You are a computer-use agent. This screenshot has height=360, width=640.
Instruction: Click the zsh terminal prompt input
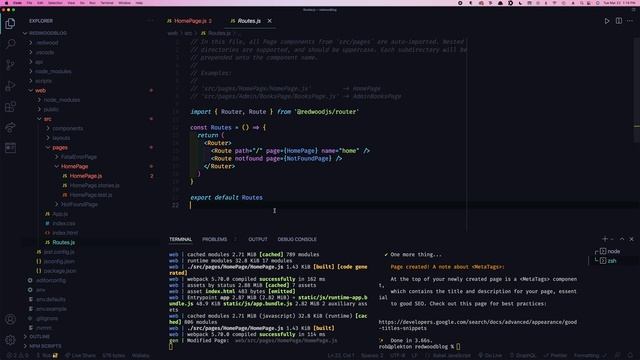458,347
